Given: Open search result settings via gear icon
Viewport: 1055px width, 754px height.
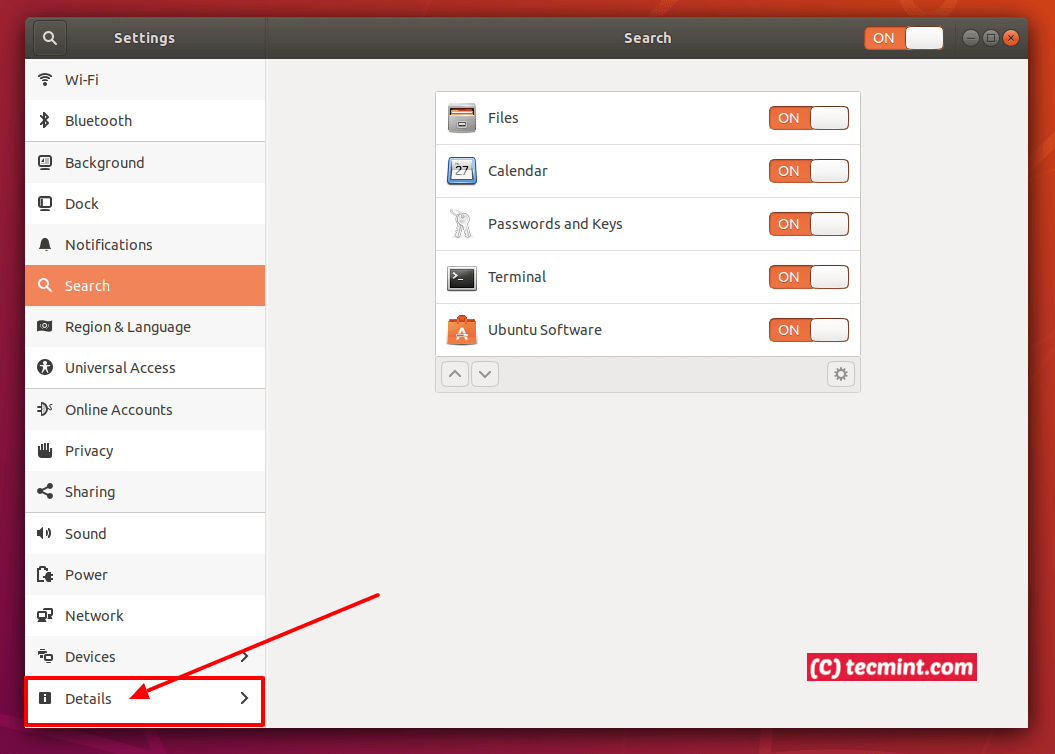Looking at the screenshot, I should [x=840, y=373].
